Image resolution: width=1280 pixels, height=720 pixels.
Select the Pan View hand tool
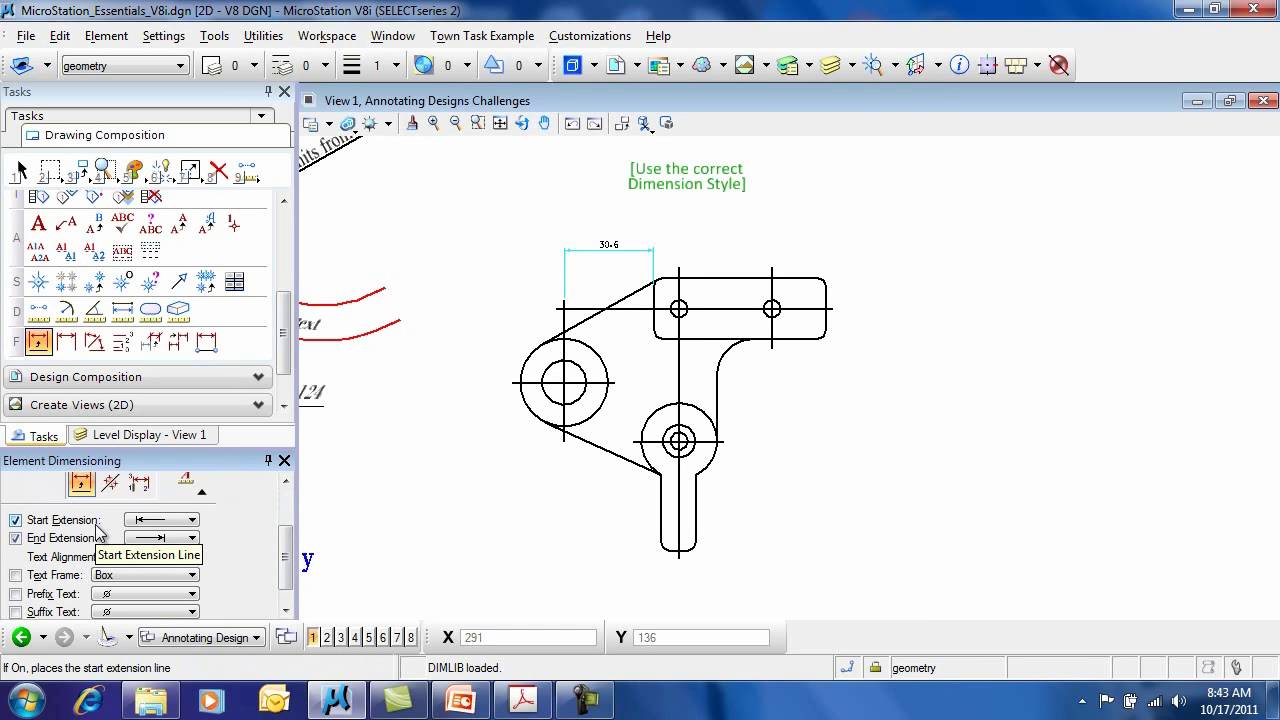coord(544,123)
